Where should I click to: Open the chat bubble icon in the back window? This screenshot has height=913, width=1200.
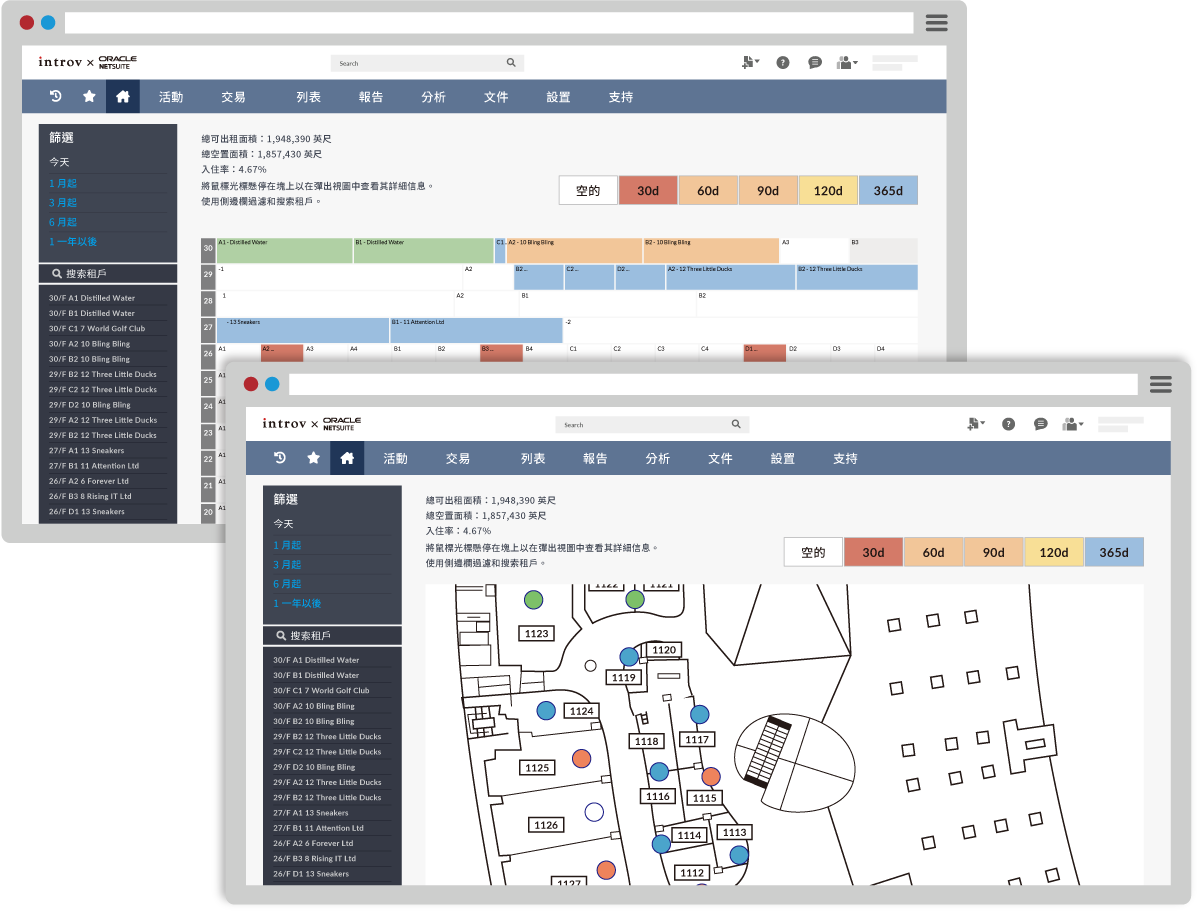[x=815, y=62]
